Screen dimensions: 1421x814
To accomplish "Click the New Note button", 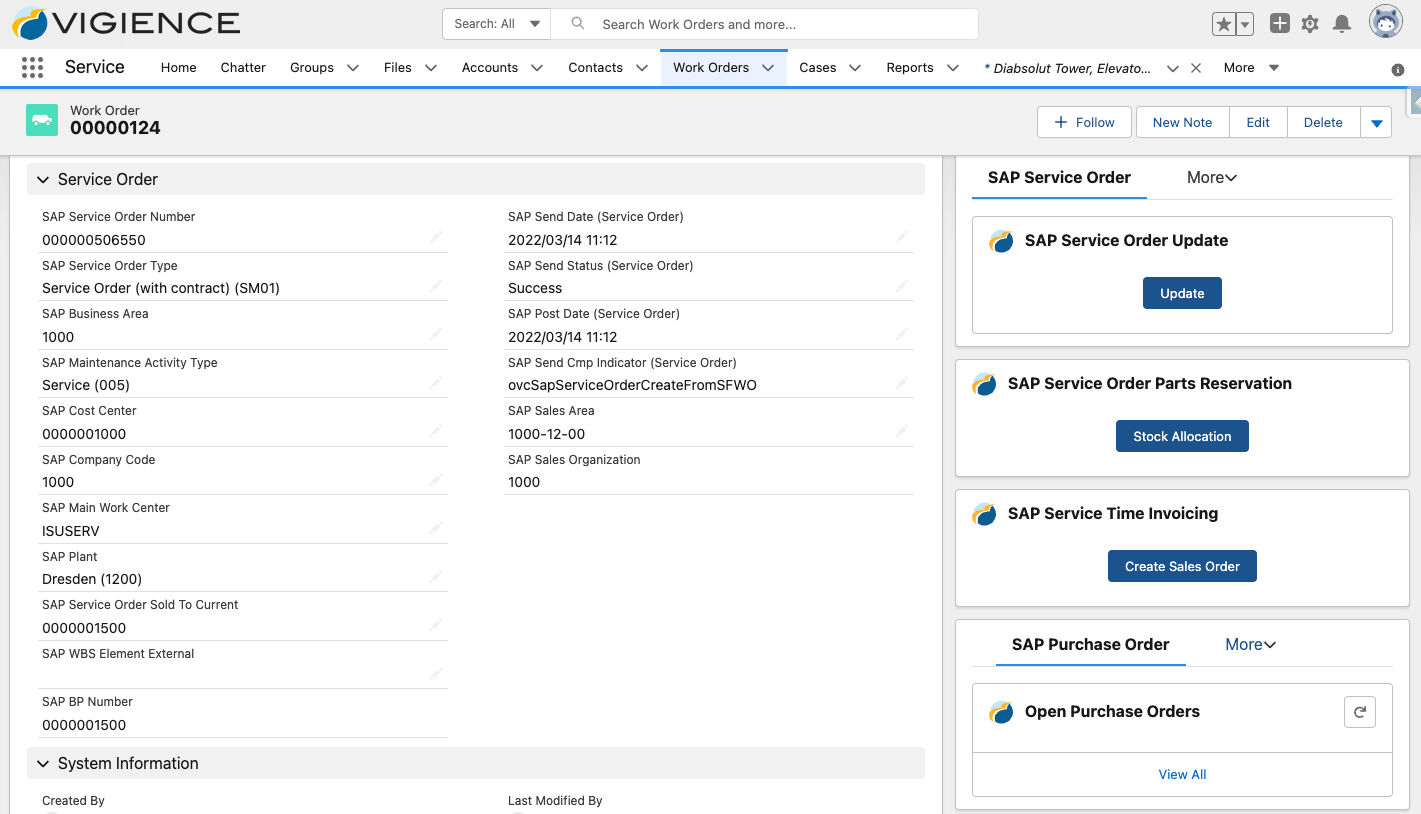I will coord(1182,123).
